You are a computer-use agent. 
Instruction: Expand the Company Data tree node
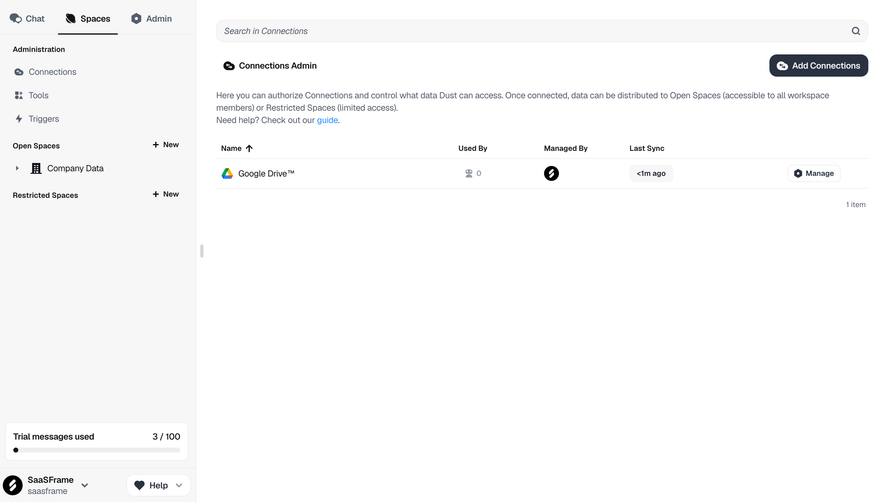pyautogui.click(x=17, y=168)
